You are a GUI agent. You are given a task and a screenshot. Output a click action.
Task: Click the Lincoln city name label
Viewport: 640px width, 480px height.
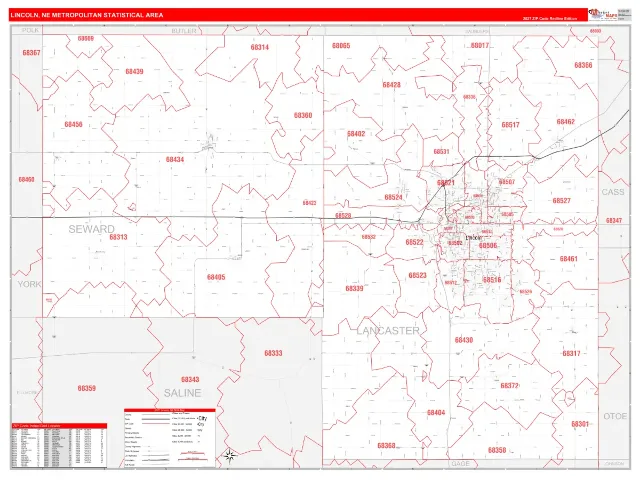click(474, 238)
